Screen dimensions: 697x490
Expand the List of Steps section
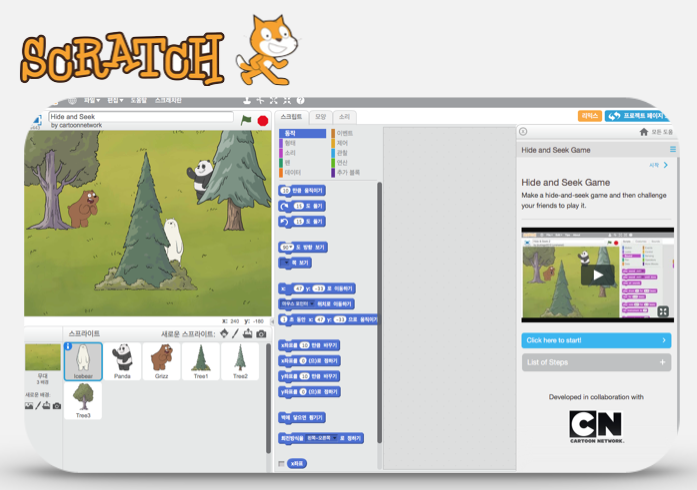click(596, 362)
